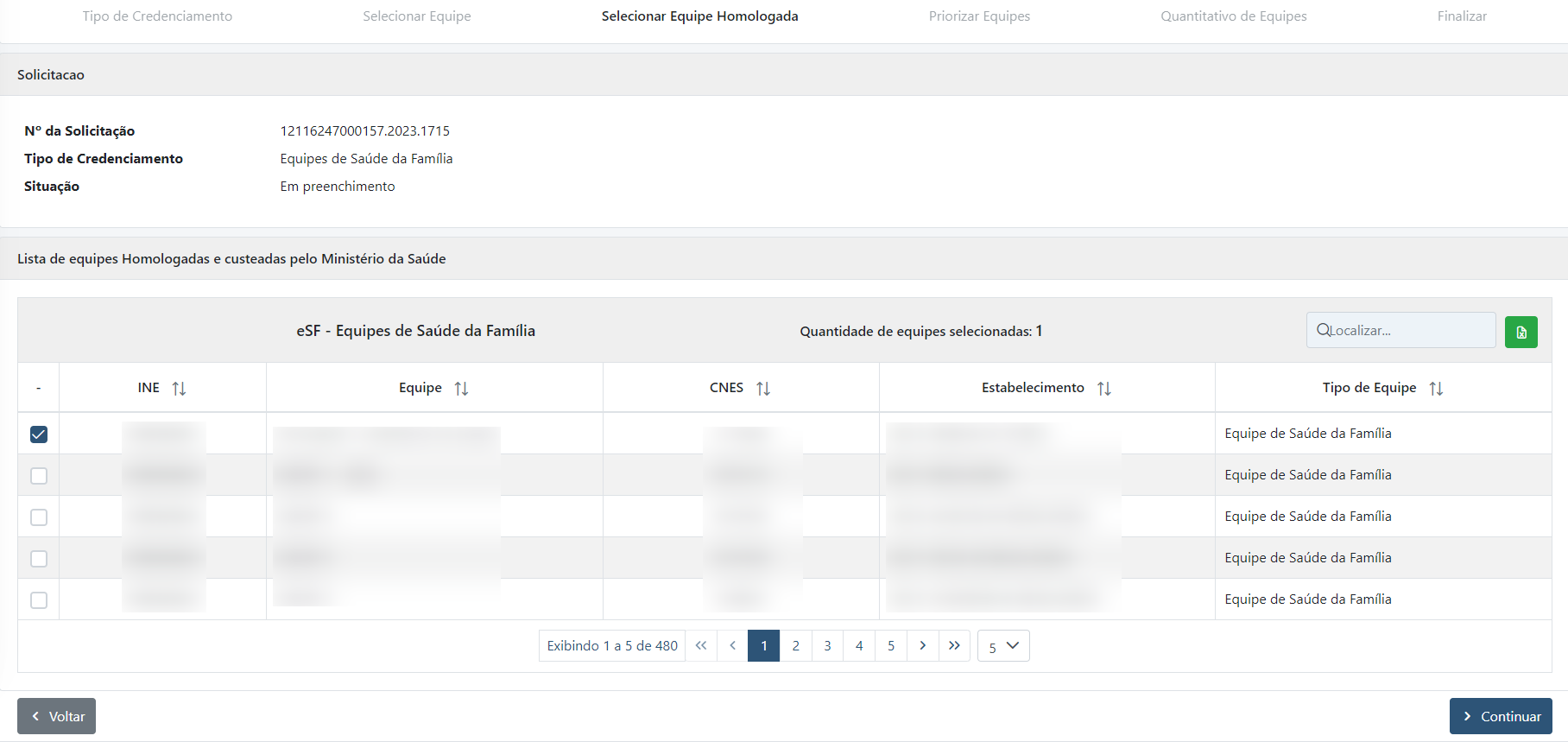Uncheck the first row's selected checkbox

(x=39, y=434)
